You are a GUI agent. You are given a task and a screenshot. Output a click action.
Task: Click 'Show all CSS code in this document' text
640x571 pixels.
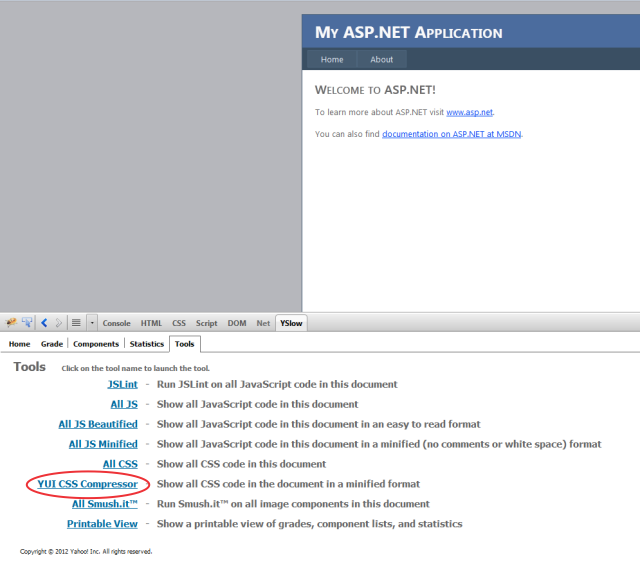pyautogui.click(x=241, y=464)
